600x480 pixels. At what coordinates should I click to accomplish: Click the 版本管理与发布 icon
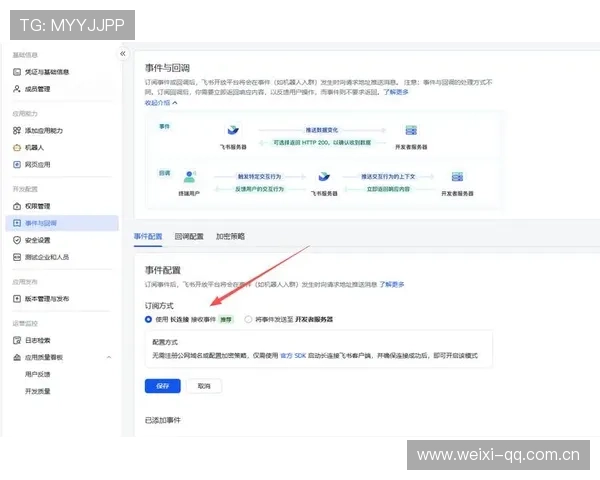click(17, 299)
